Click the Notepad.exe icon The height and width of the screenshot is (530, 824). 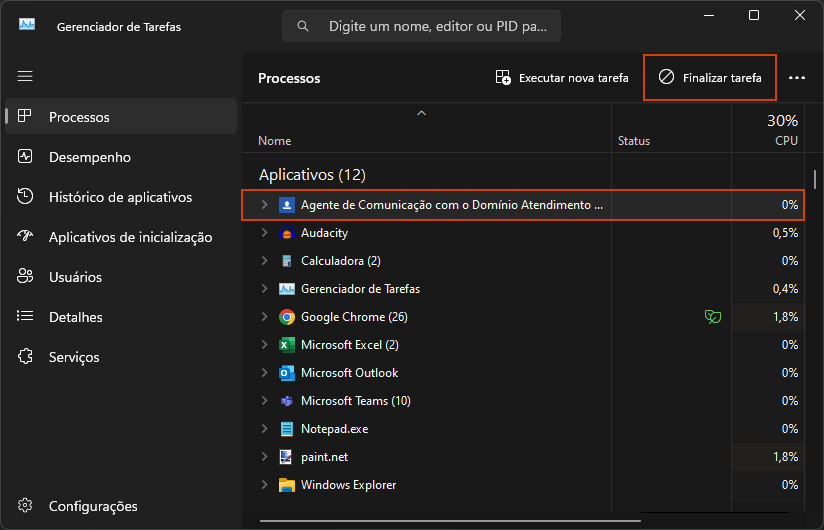click(286, 429)
